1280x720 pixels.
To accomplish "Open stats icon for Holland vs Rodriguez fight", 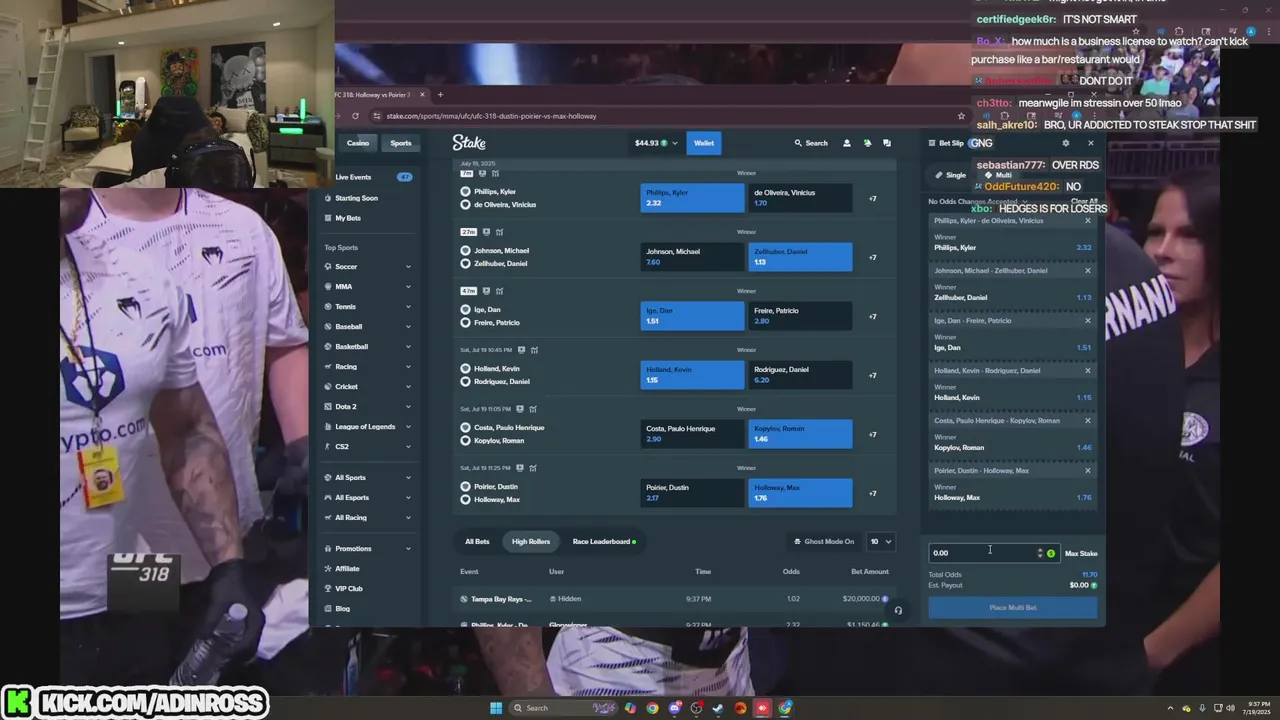I will pos(535,350).
